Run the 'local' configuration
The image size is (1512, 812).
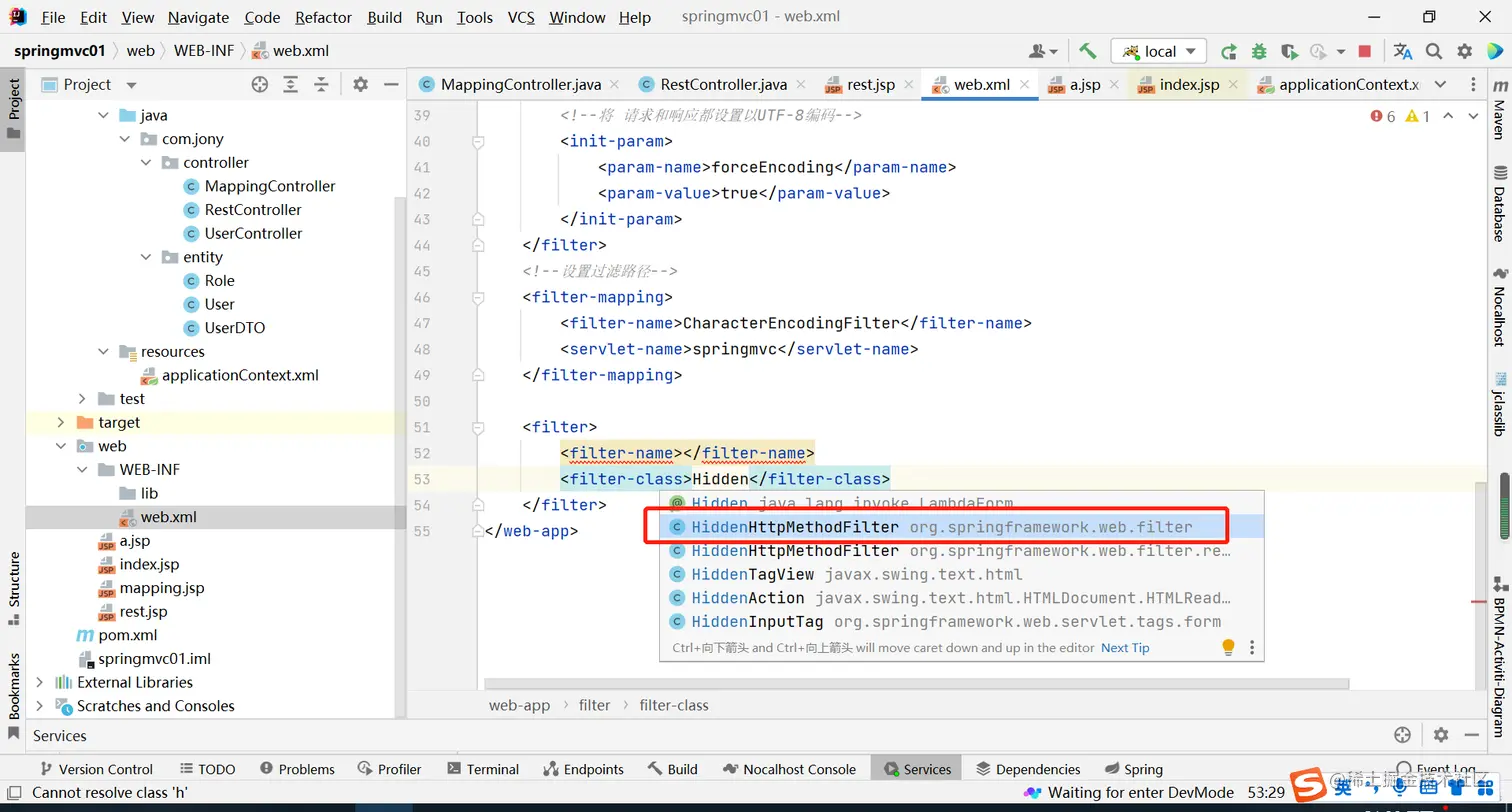click(x=1229, y=51)
